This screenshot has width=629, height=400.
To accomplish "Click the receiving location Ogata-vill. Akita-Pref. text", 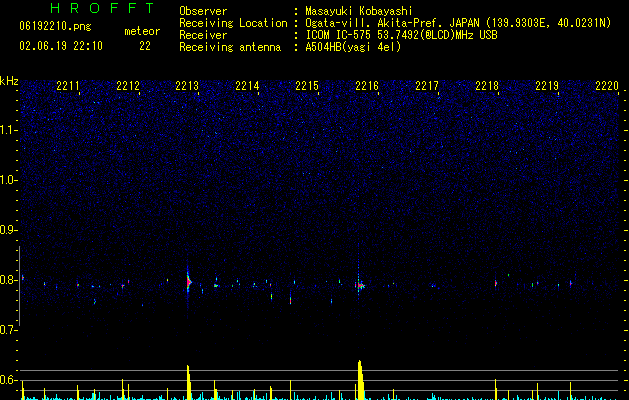I will 458,23.
